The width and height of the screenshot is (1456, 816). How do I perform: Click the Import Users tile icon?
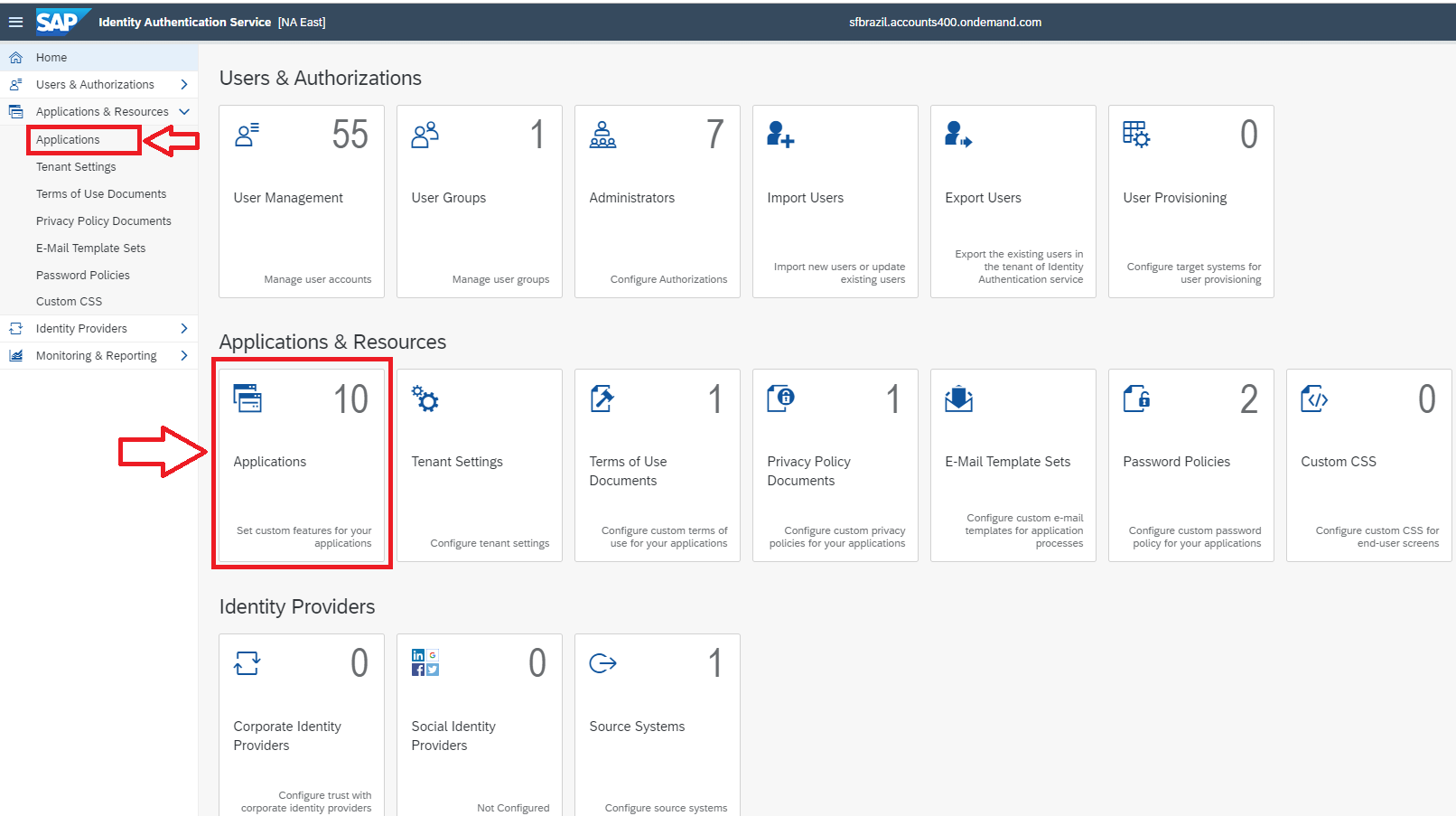pos(780,135)
